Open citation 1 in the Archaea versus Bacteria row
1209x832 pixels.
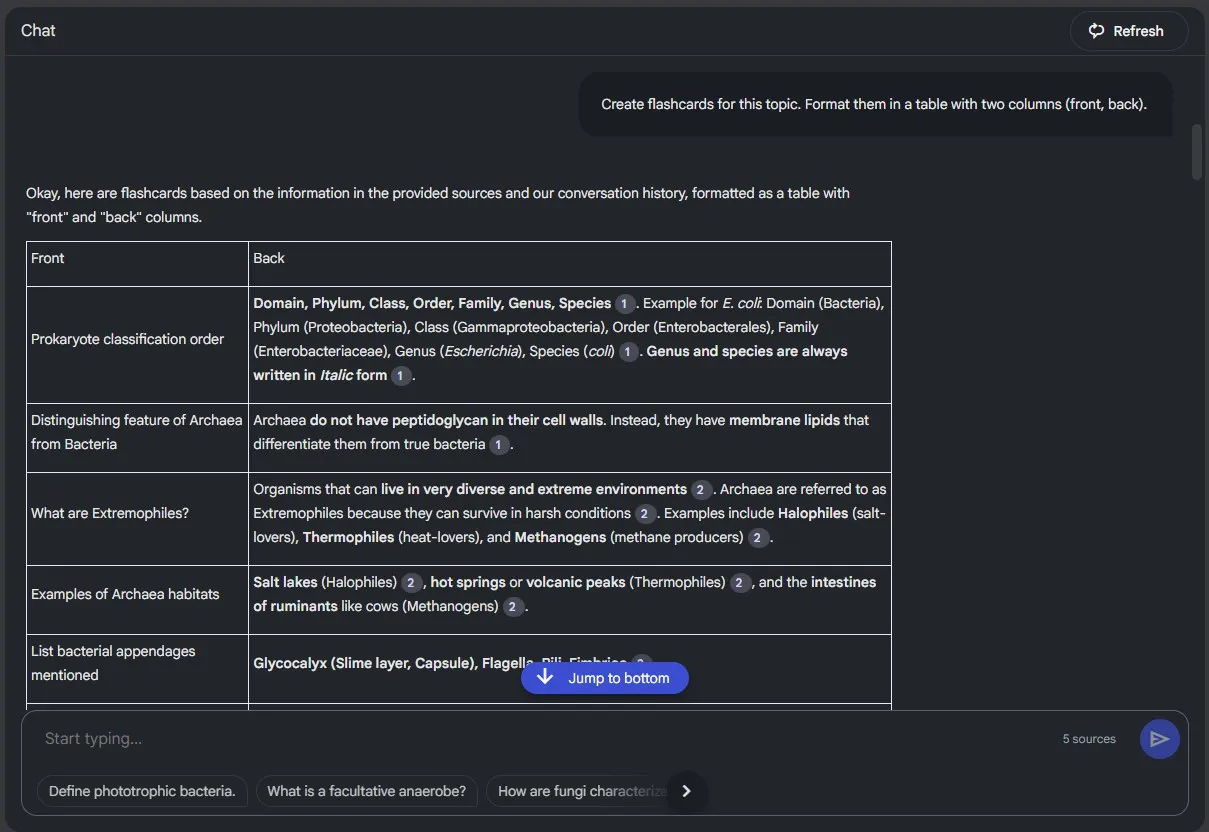(x=499, y=444)
